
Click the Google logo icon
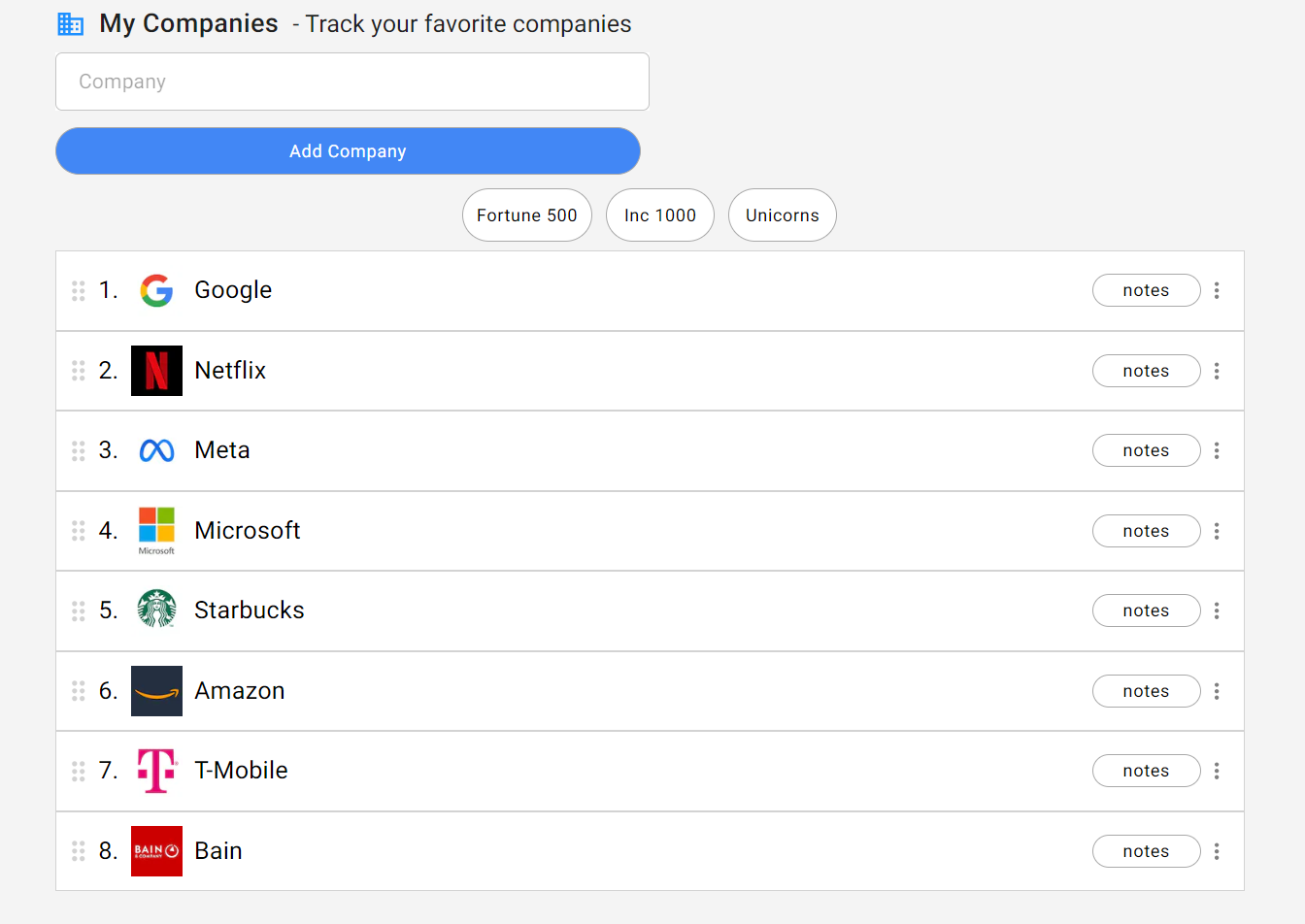pyautogui.click(x=156, y=290)
